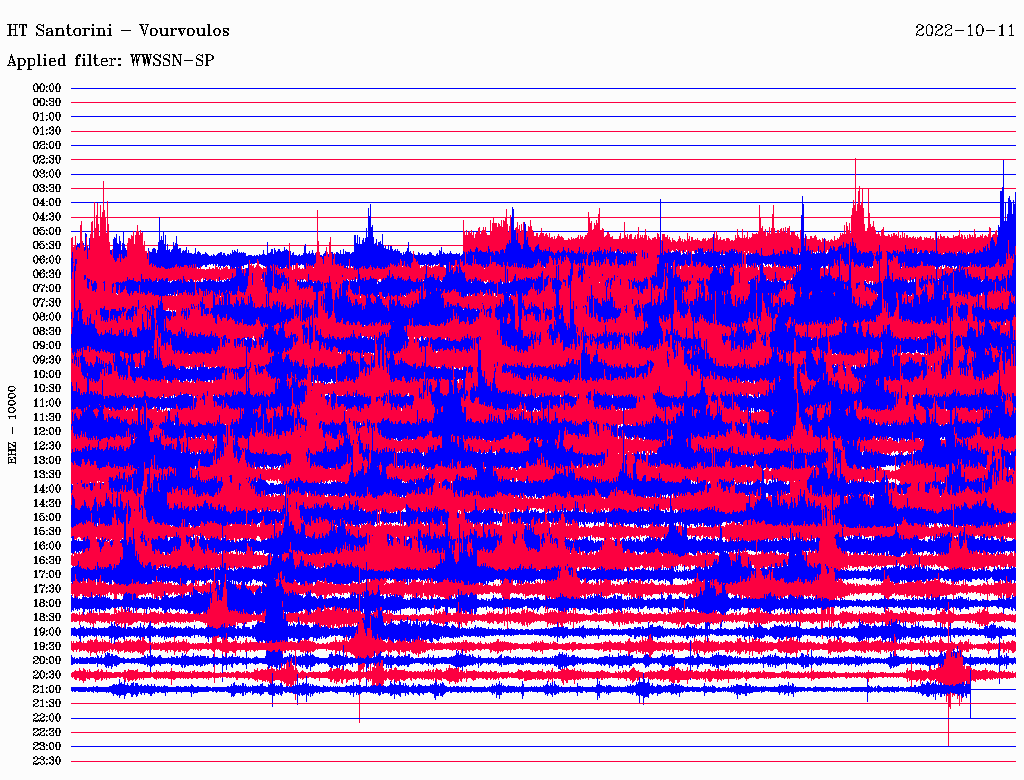This screenshot has width=1024, height=780.
Task: Select the 17:30 time label
Action: pos(47,589)
